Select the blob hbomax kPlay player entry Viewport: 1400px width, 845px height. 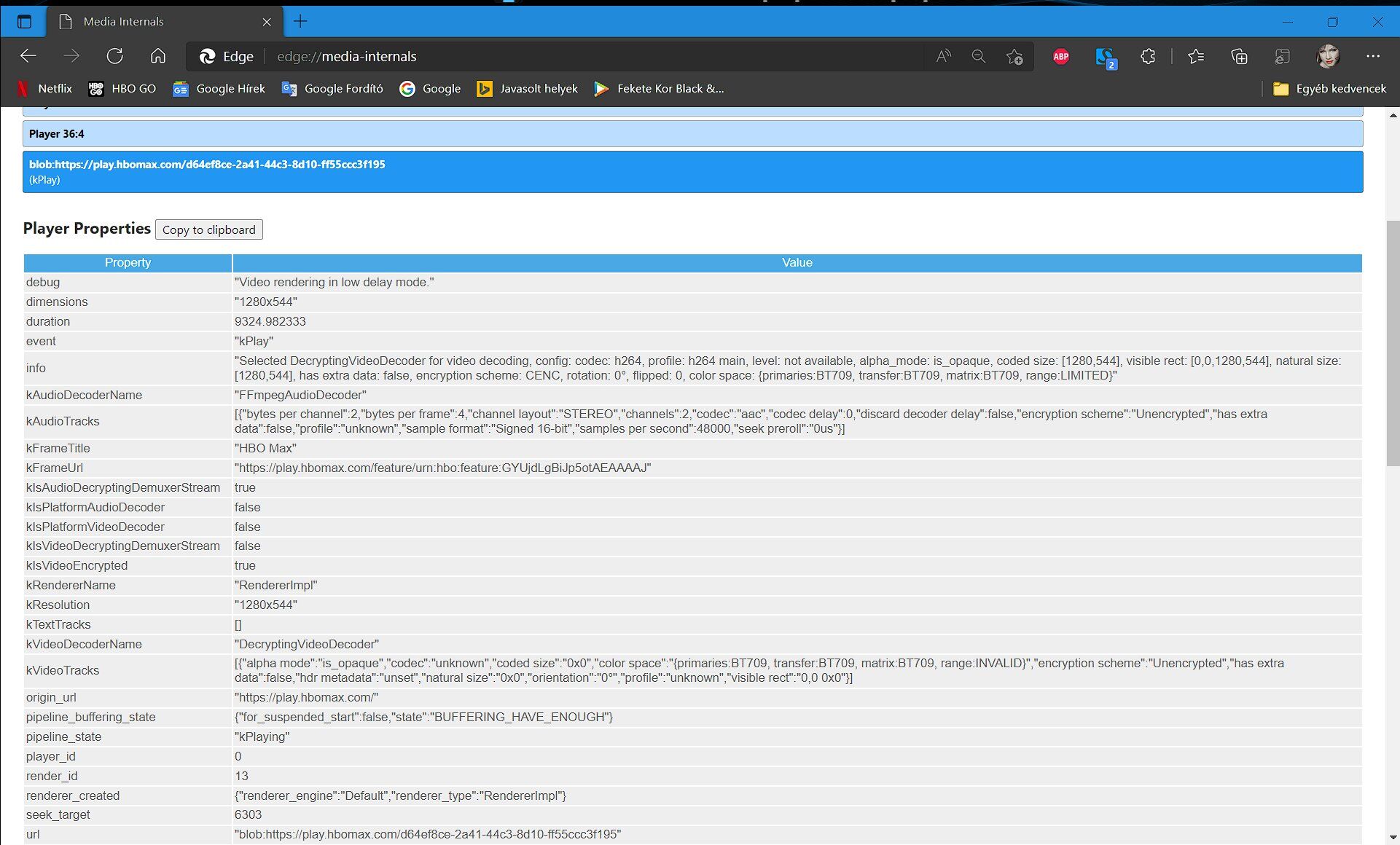(x=692, y=172)
